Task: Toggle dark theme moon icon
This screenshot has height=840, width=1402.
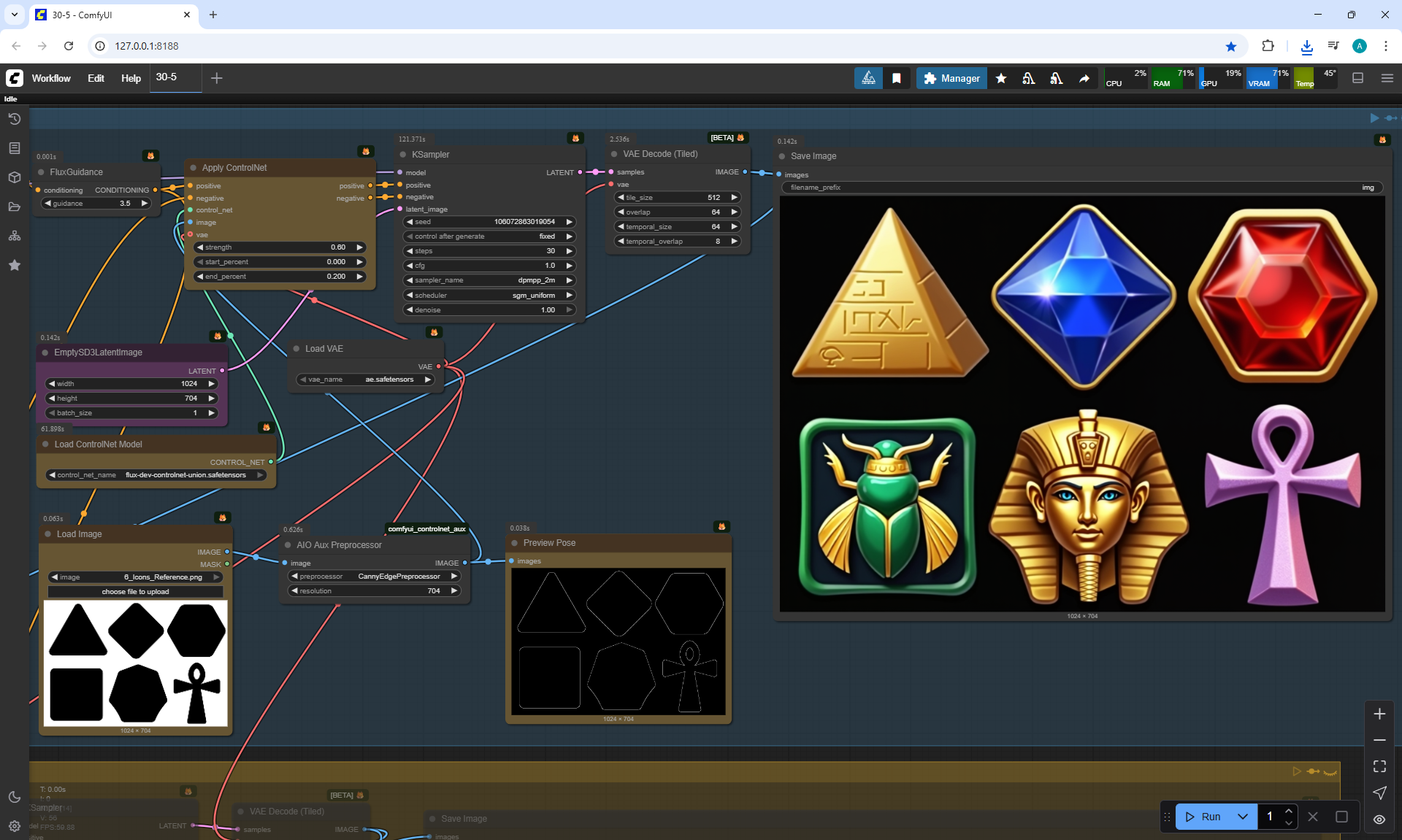Action: [x=14, y=797]
